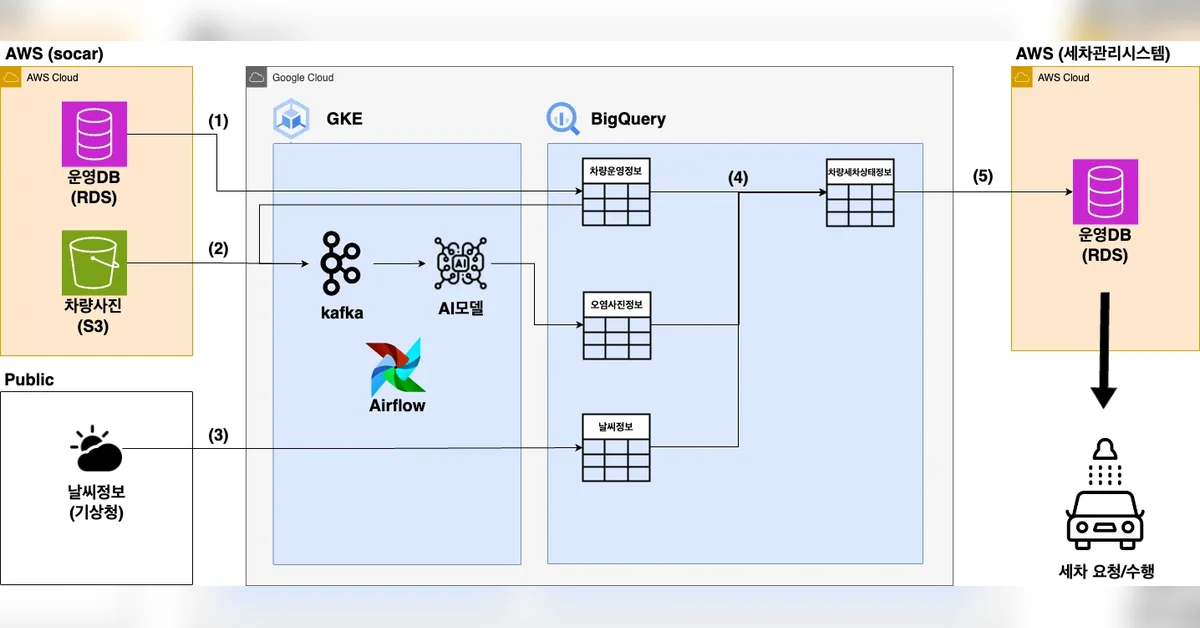Click the 'GKE' label

(x=345, y=119)
